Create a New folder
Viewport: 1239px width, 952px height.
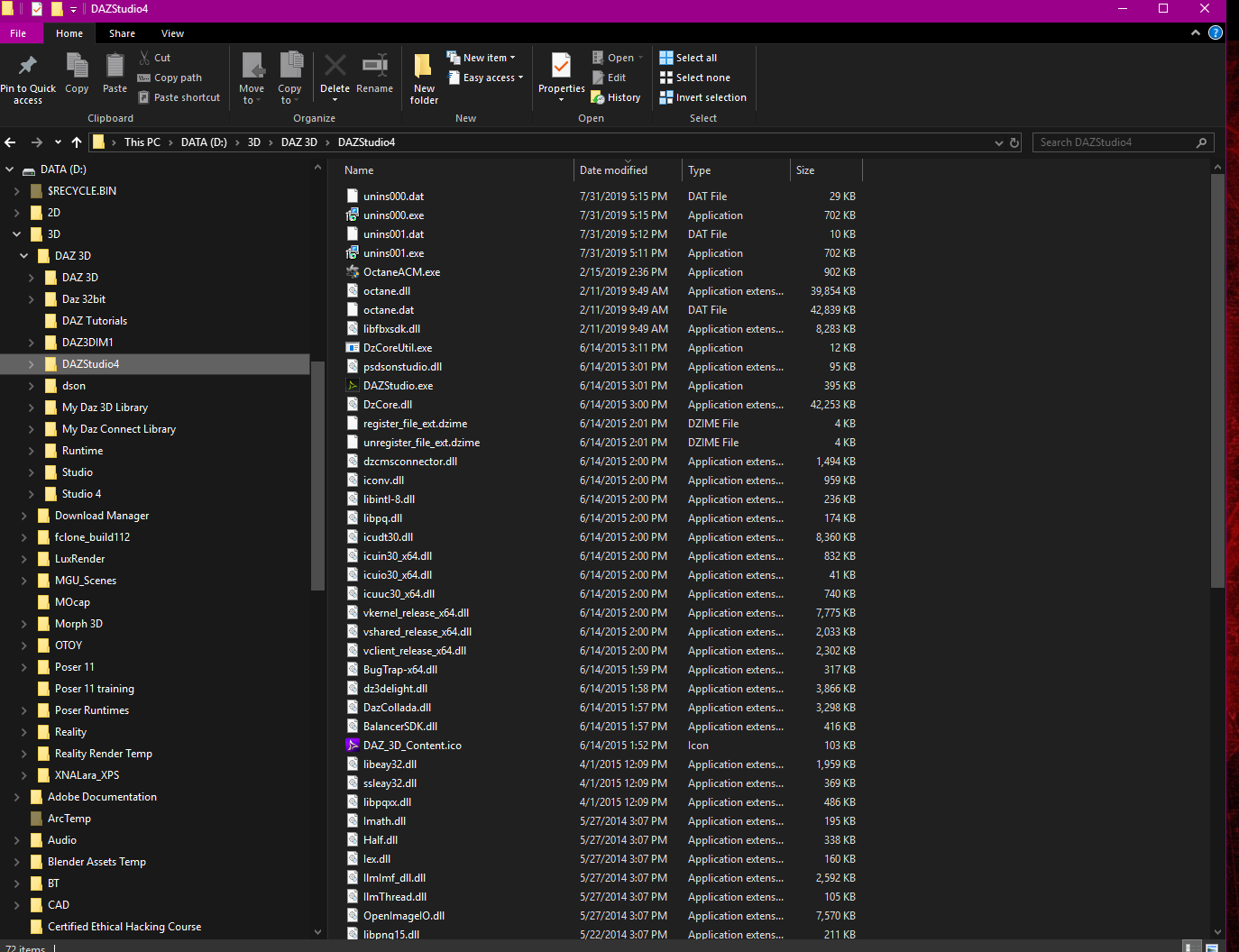coord(424,79)
